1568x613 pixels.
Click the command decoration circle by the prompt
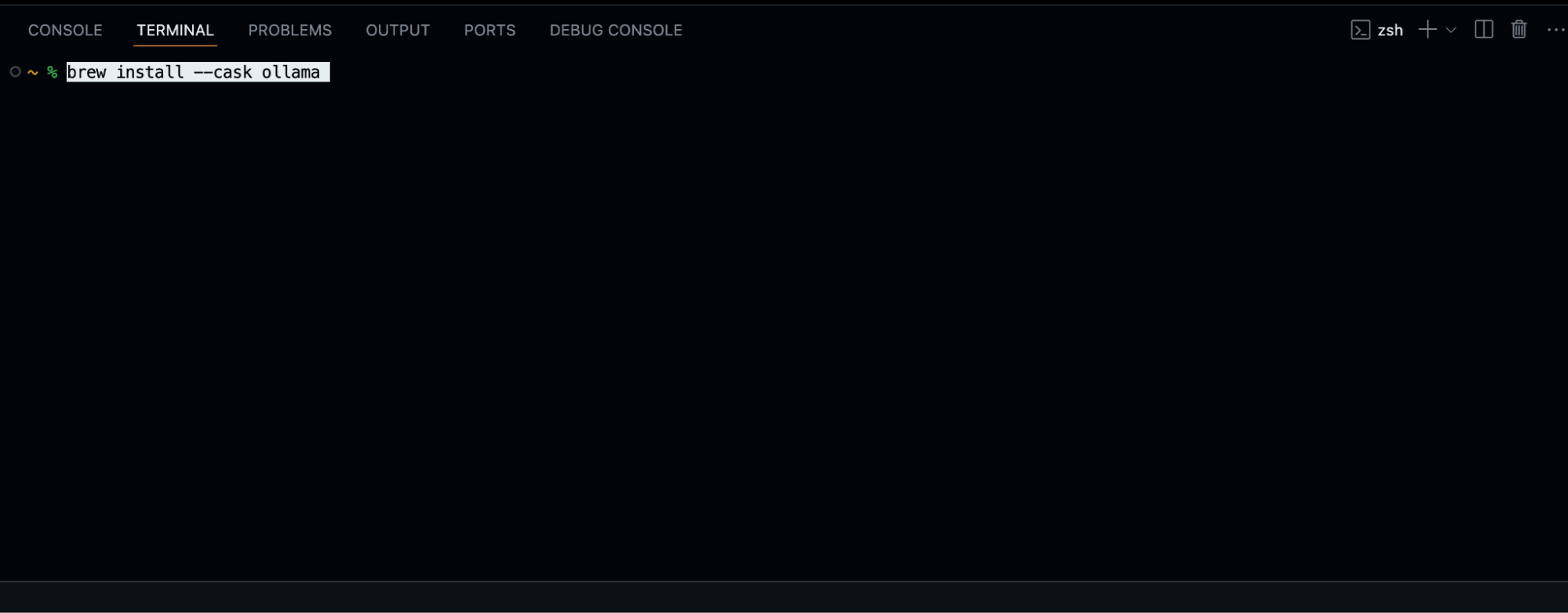pos(15,72)
